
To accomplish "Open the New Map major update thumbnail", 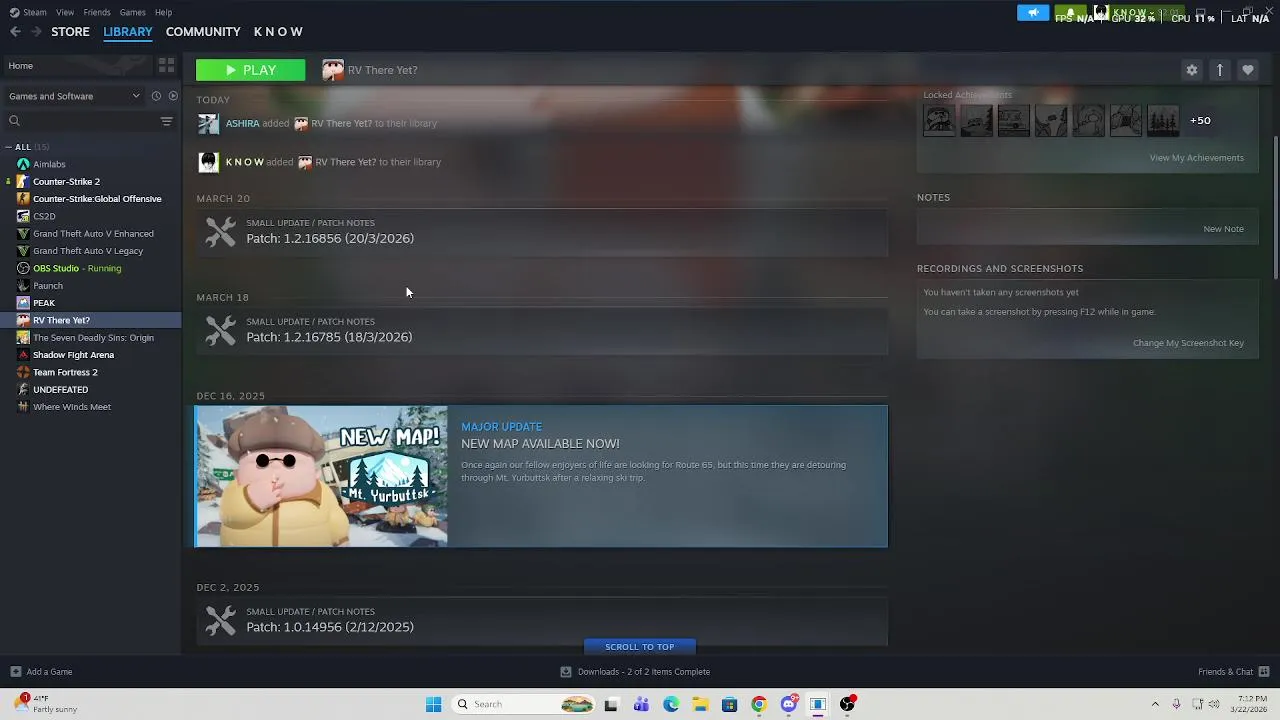I will [321, 476].
